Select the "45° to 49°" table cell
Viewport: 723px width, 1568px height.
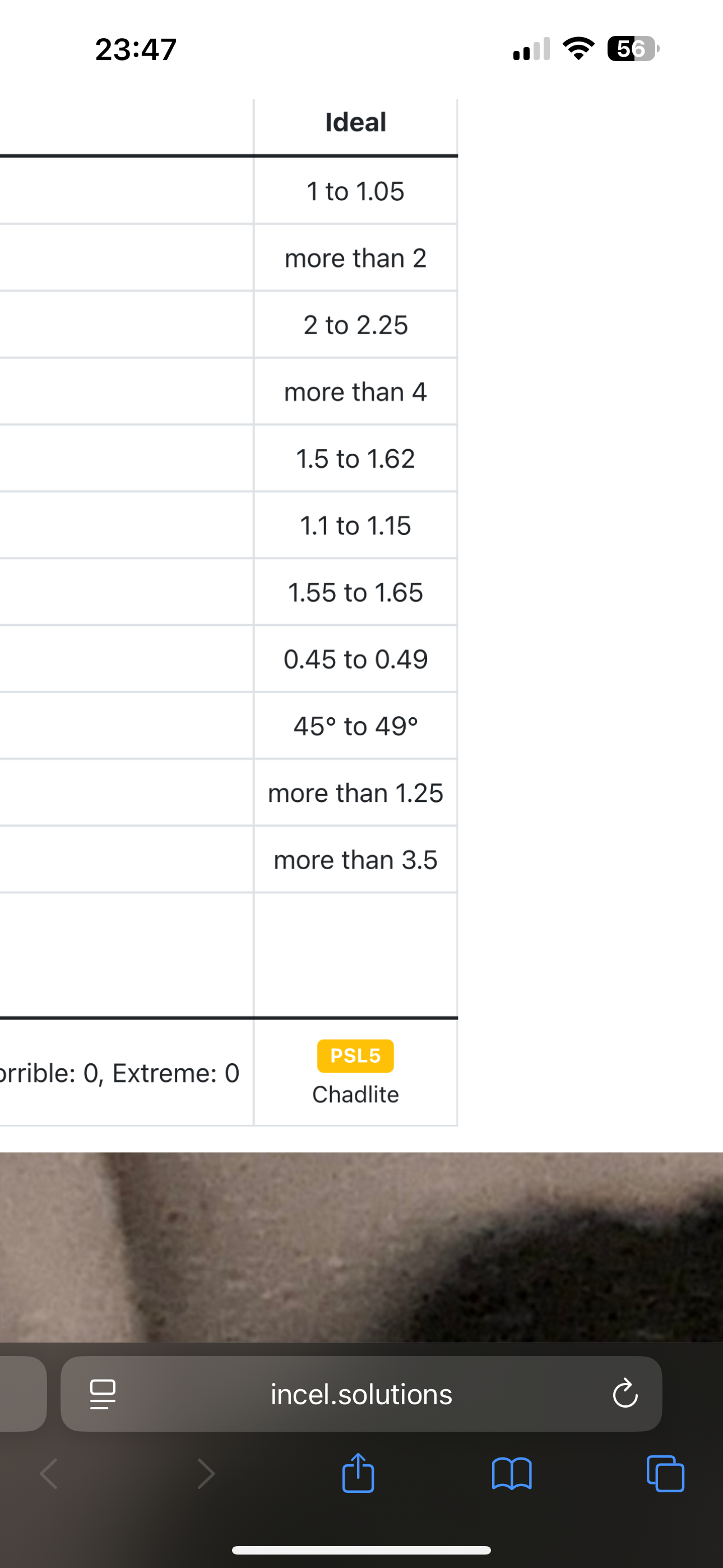tap(355, 726)
